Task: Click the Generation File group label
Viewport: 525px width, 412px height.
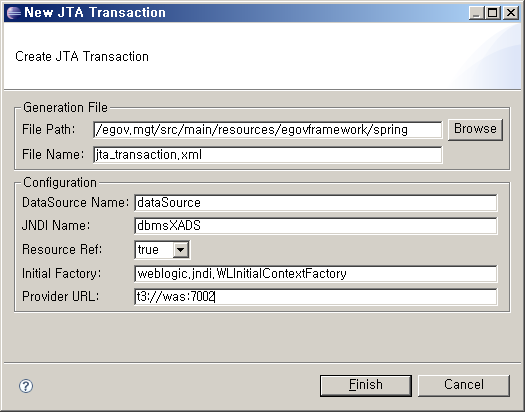Action: click(x=65, y=108)
